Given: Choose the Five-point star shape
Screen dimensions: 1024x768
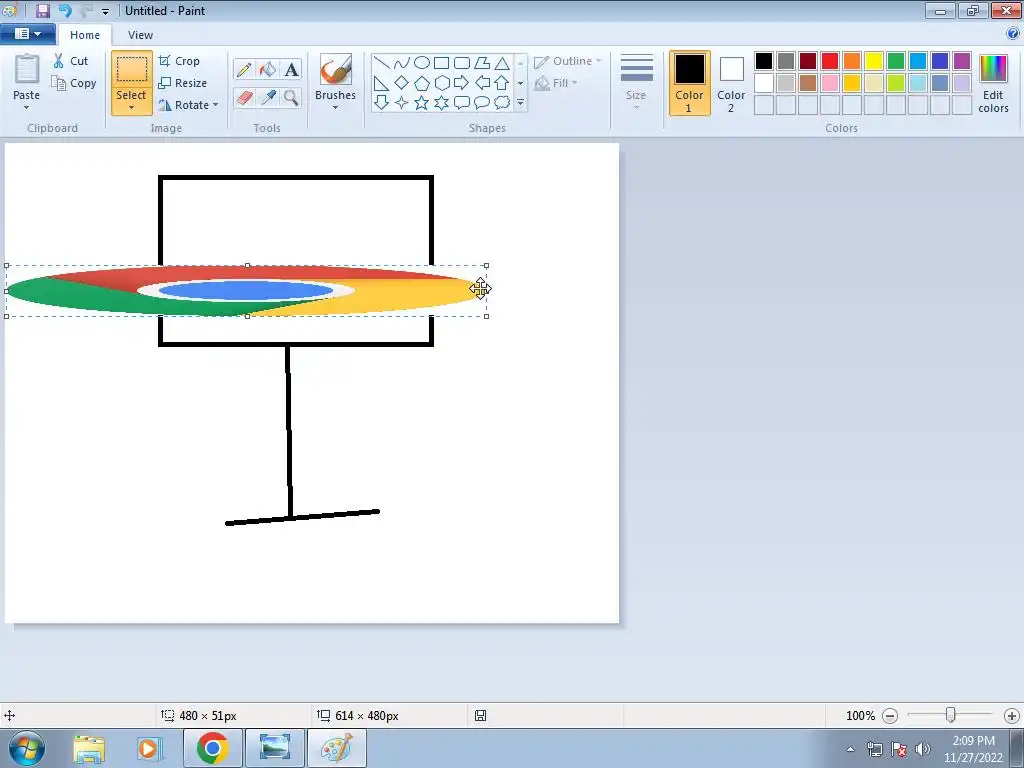Looking at the screenshot, I should tap(422, 103).
